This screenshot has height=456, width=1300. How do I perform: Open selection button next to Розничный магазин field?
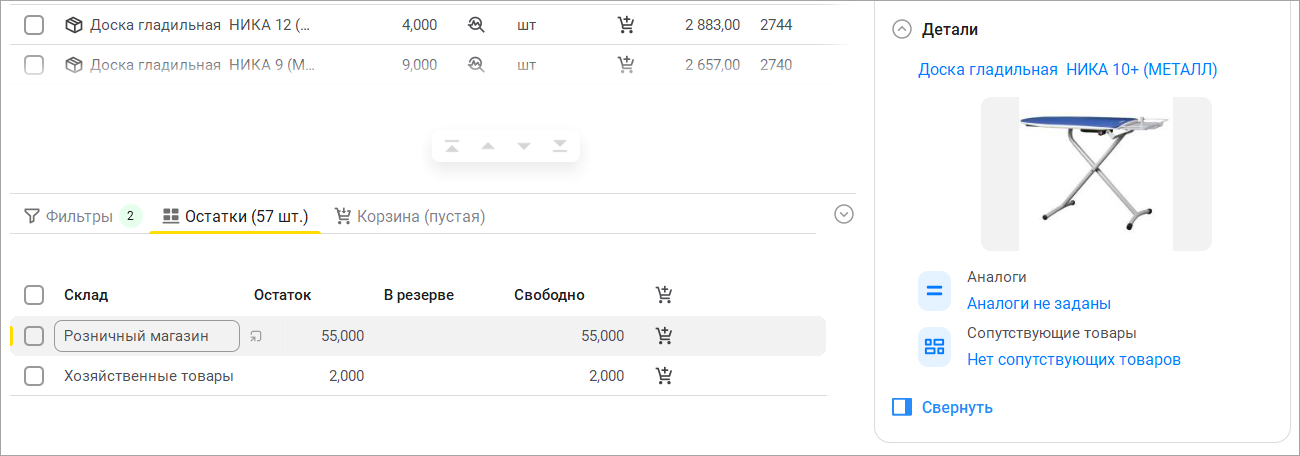[x=256, y=336]
